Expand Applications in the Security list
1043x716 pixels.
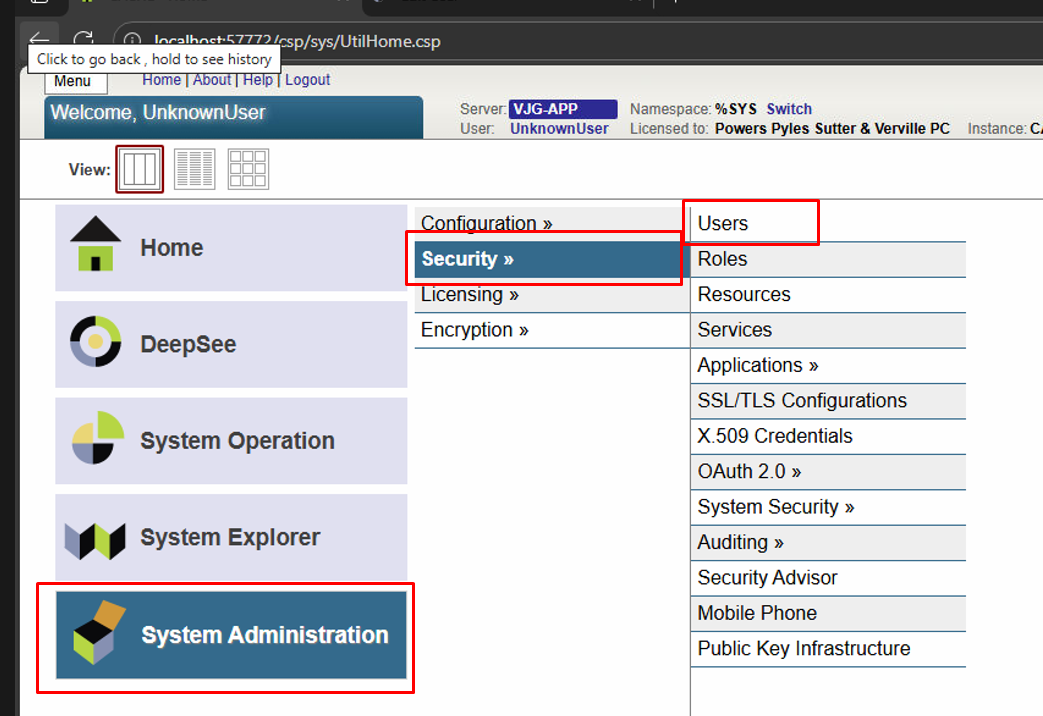tap(757, 365)
